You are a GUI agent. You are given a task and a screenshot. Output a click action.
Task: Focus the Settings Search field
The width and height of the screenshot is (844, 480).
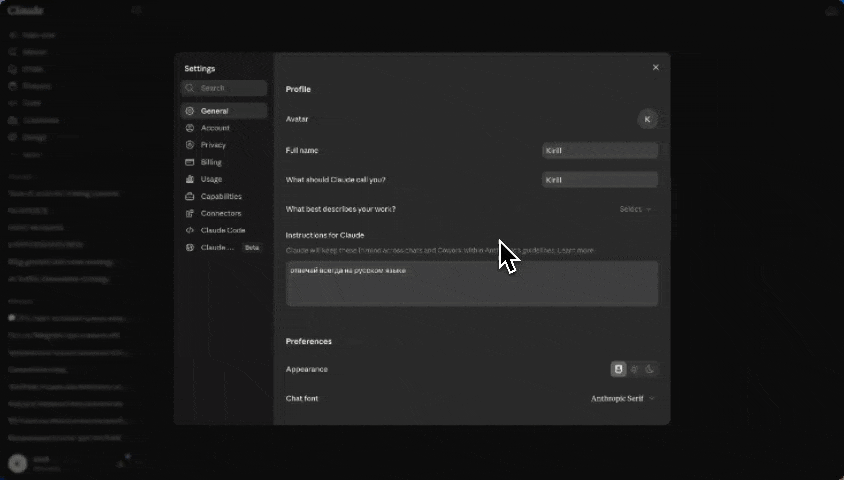pos(224,88)
